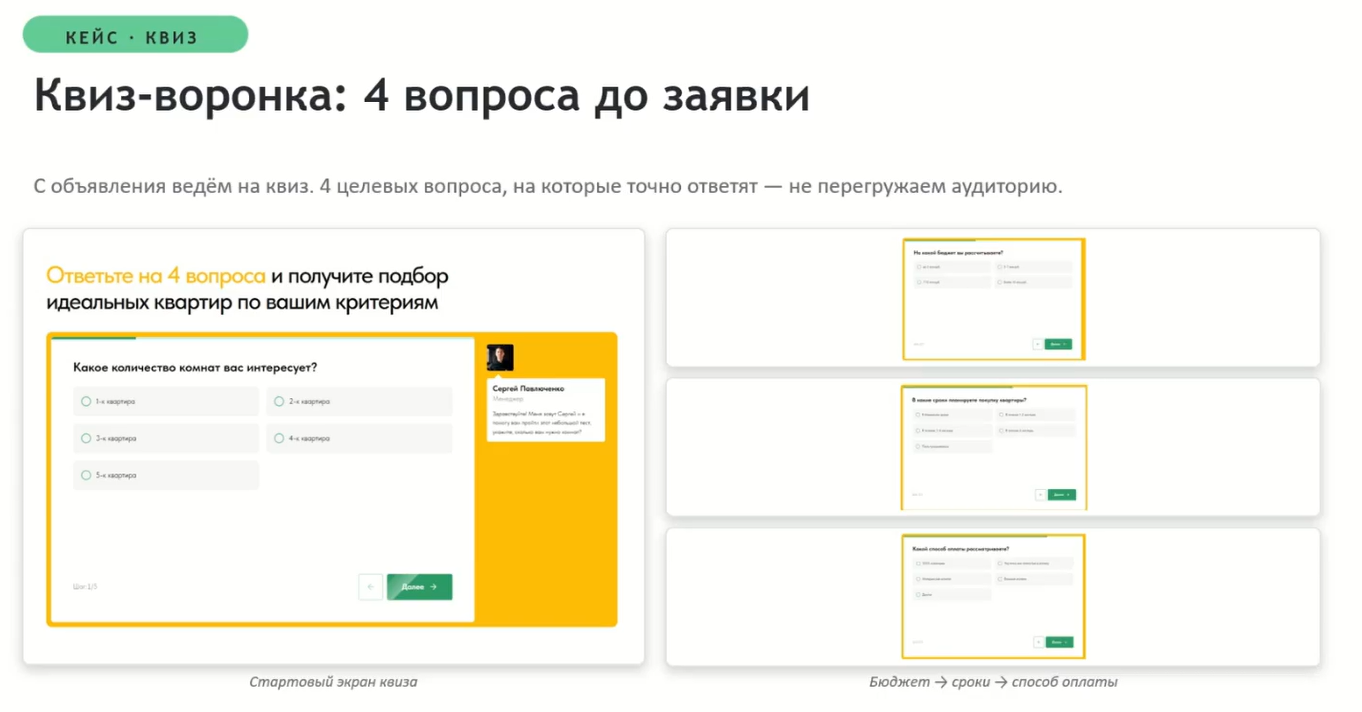This screenshot has width=1362, height=712.
Task: Click the green progress bar above the rooms question
Action: (93, 339)
